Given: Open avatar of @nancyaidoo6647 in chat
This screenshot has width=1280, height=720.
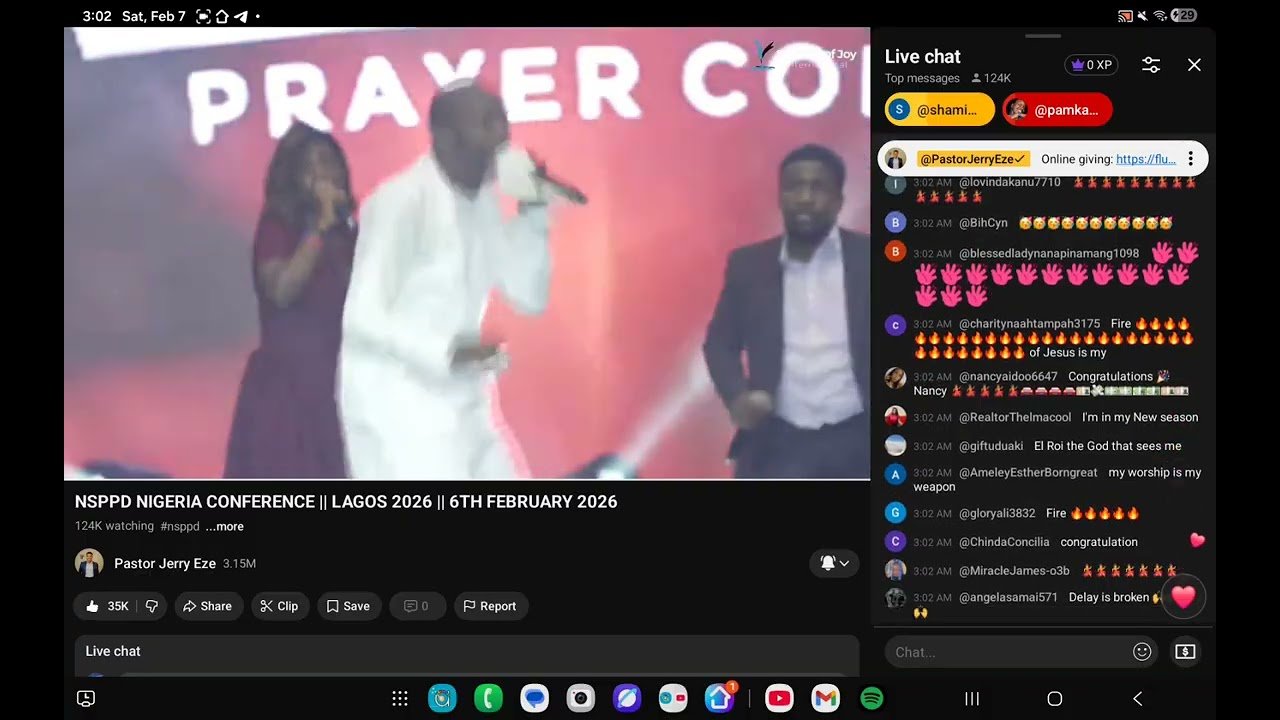Looking at the screenshot, I should [895, 378].
